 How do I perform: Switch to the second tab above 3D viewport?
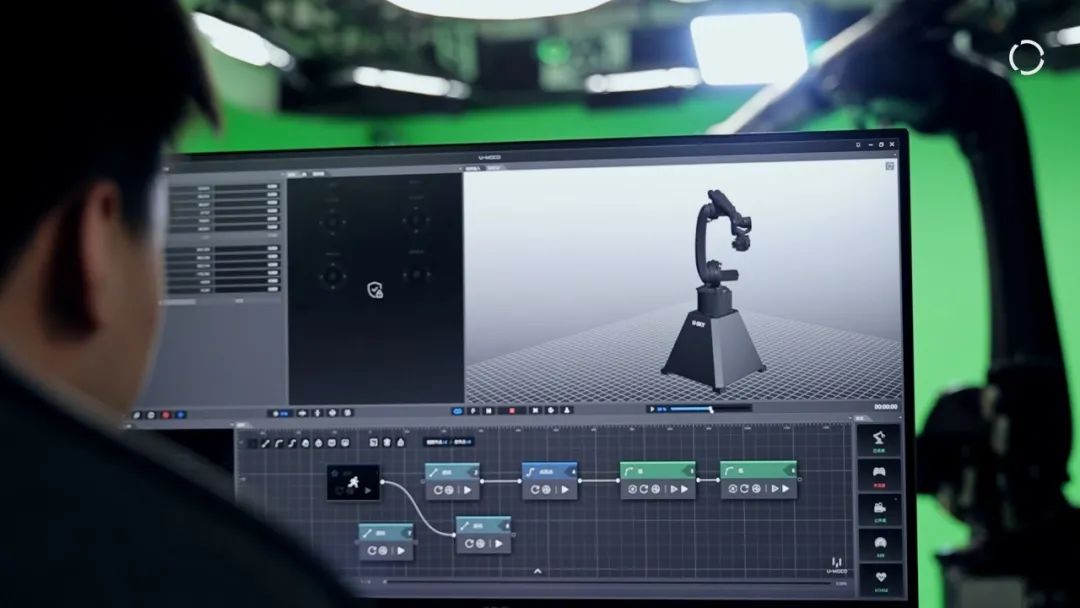coord(495,168)
